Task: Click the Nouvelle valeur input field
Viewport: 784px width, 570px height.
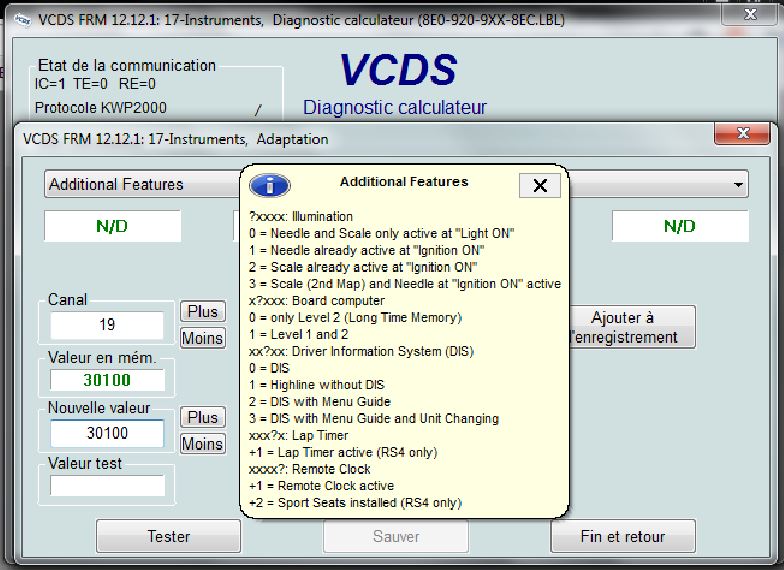Action: (107, 433)
